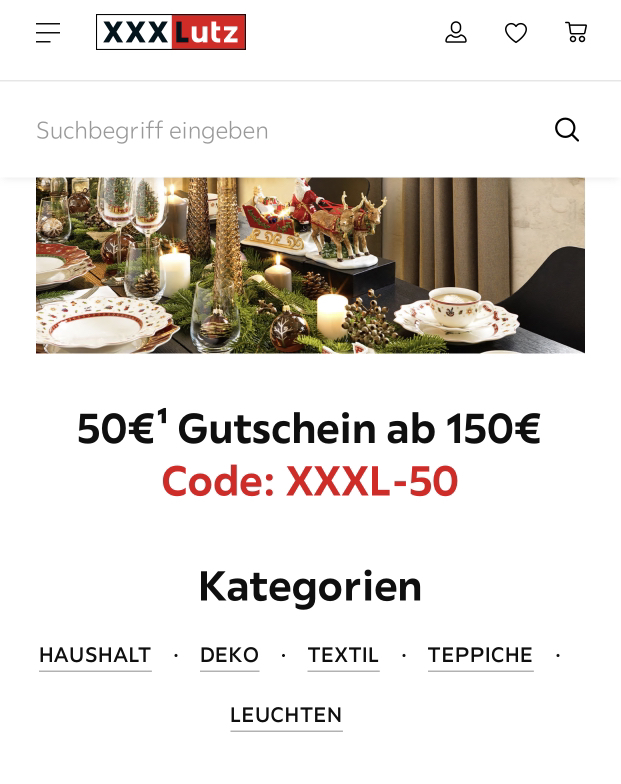The width and height of the screenshot is (621, 784).
Task: Select the TEXTIL category
Action: coord(343,655)
